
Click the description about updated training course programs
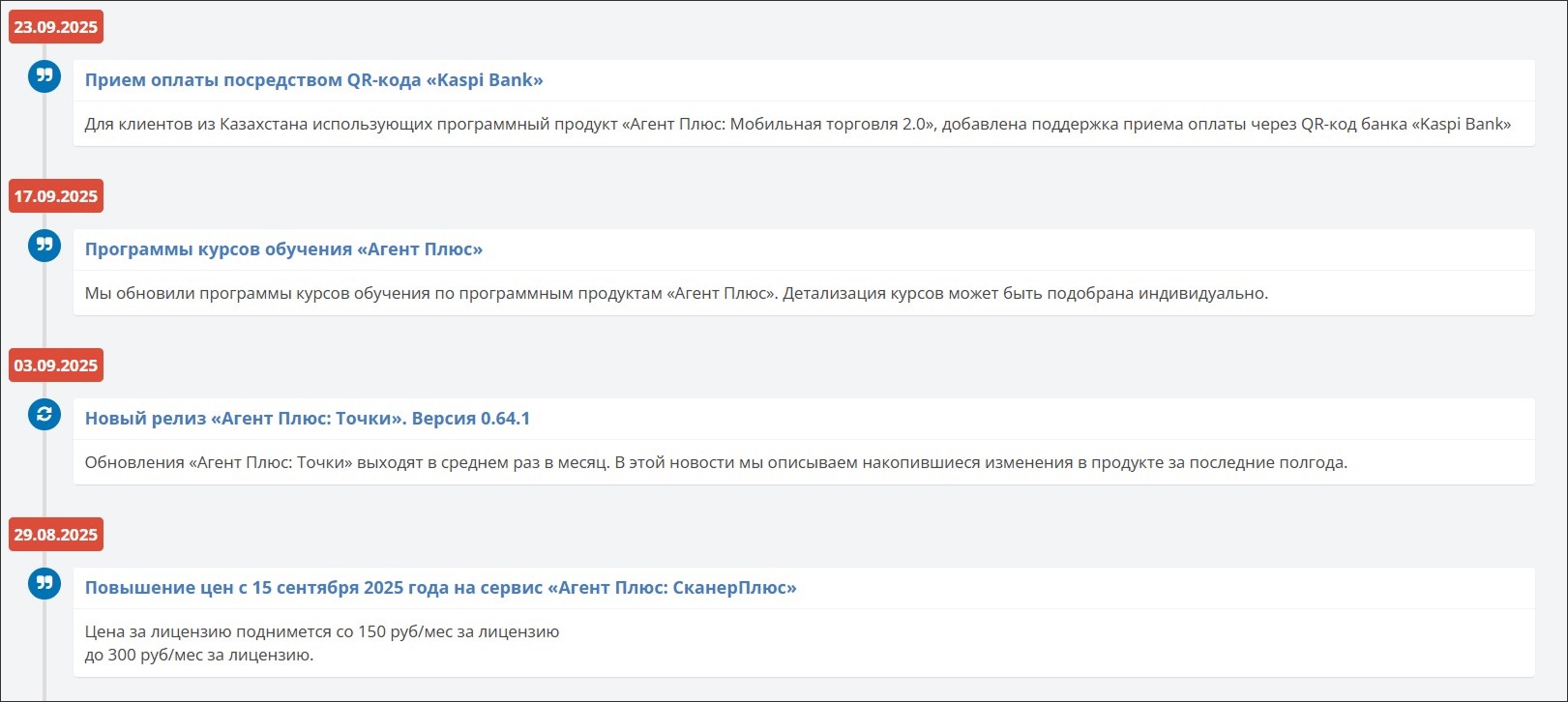675,293
